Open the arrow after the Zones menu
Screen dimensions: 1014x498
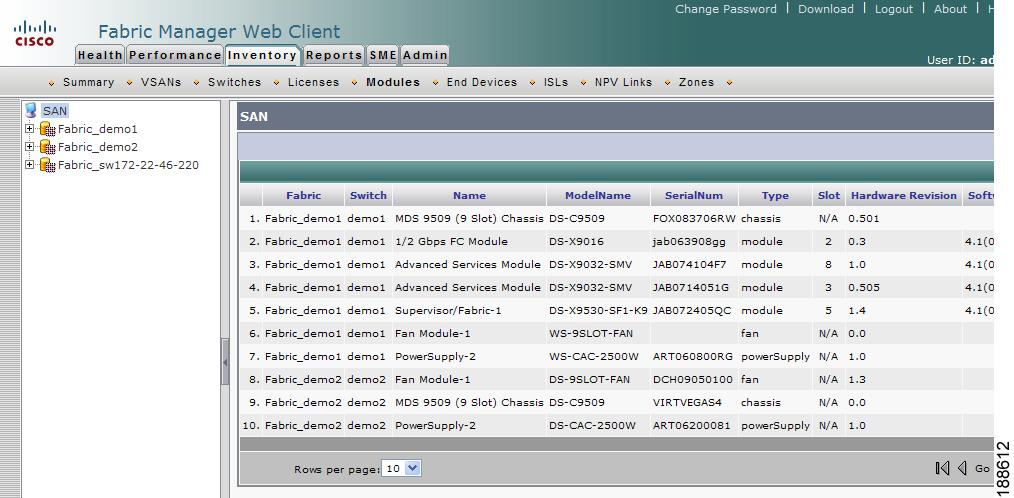(729, 83)
